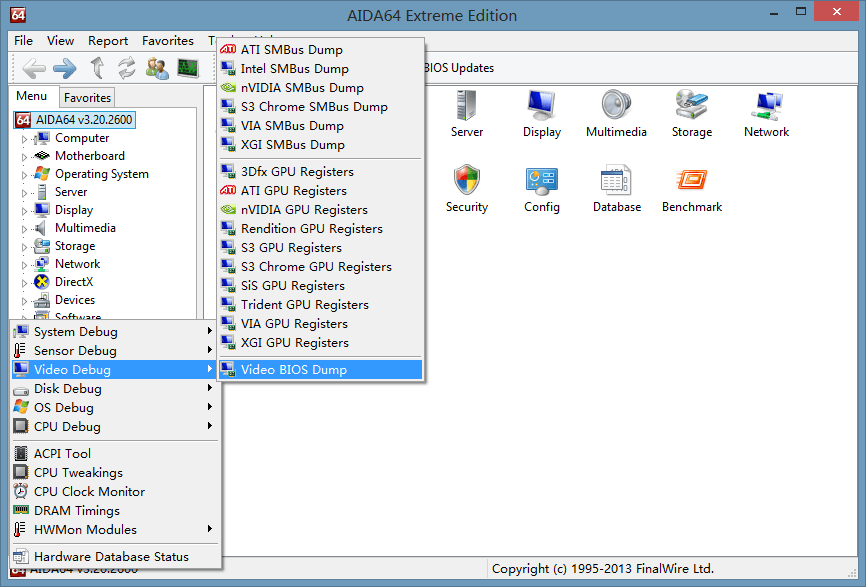Expand the Operating System tree node
Screen dimensions: 866x587
click(24, 175)
